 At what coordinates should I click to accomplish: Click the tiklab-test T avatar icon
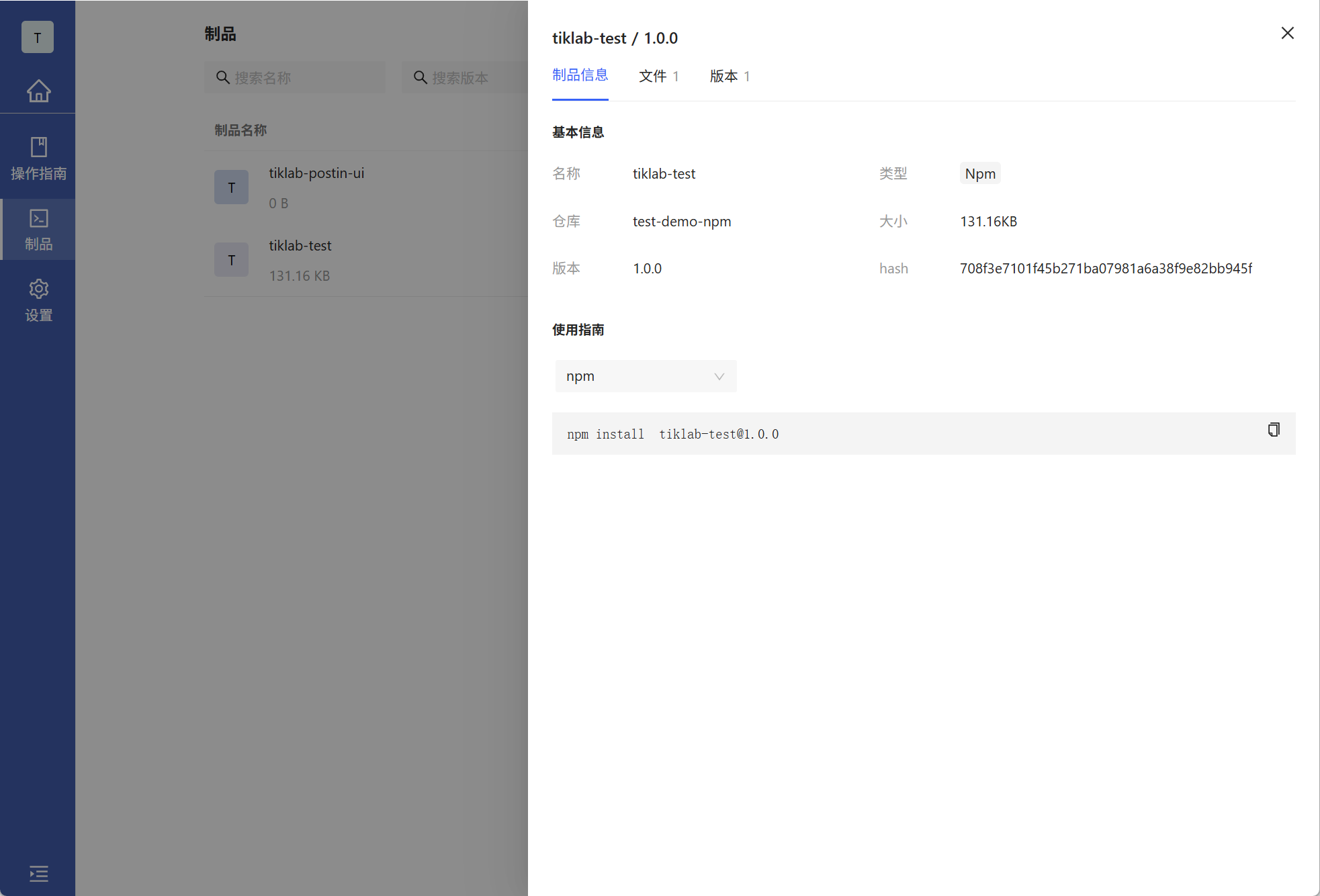pyautogui.click(x=231, y=260)
